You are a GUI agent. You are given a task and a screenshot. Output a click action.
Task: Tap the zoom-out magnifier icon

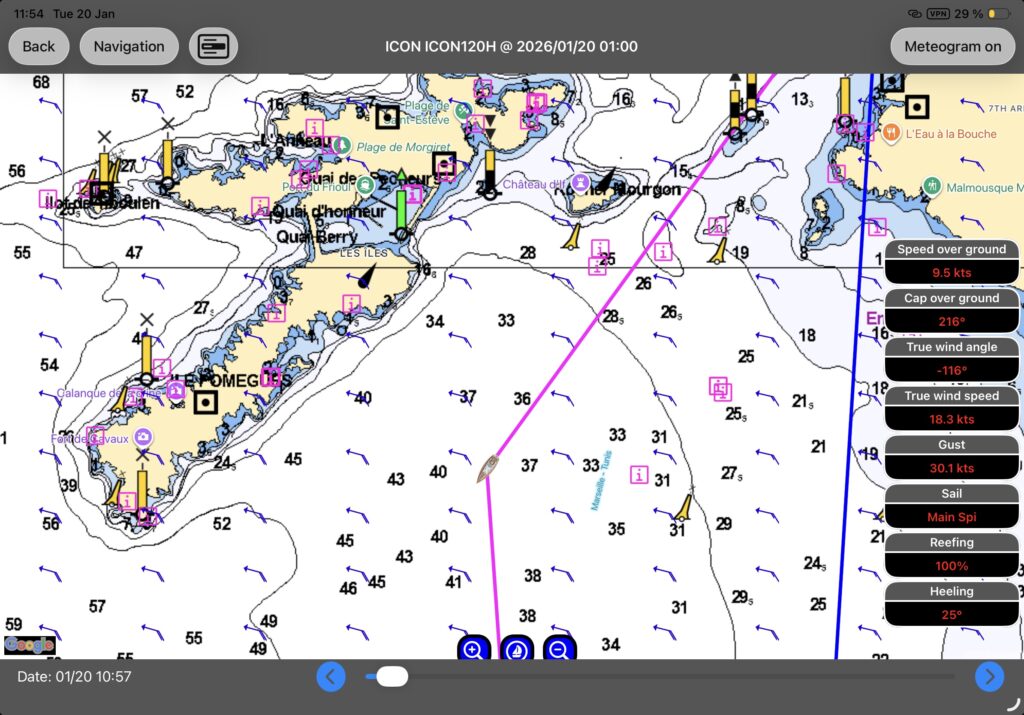click(x=559, y=648)
